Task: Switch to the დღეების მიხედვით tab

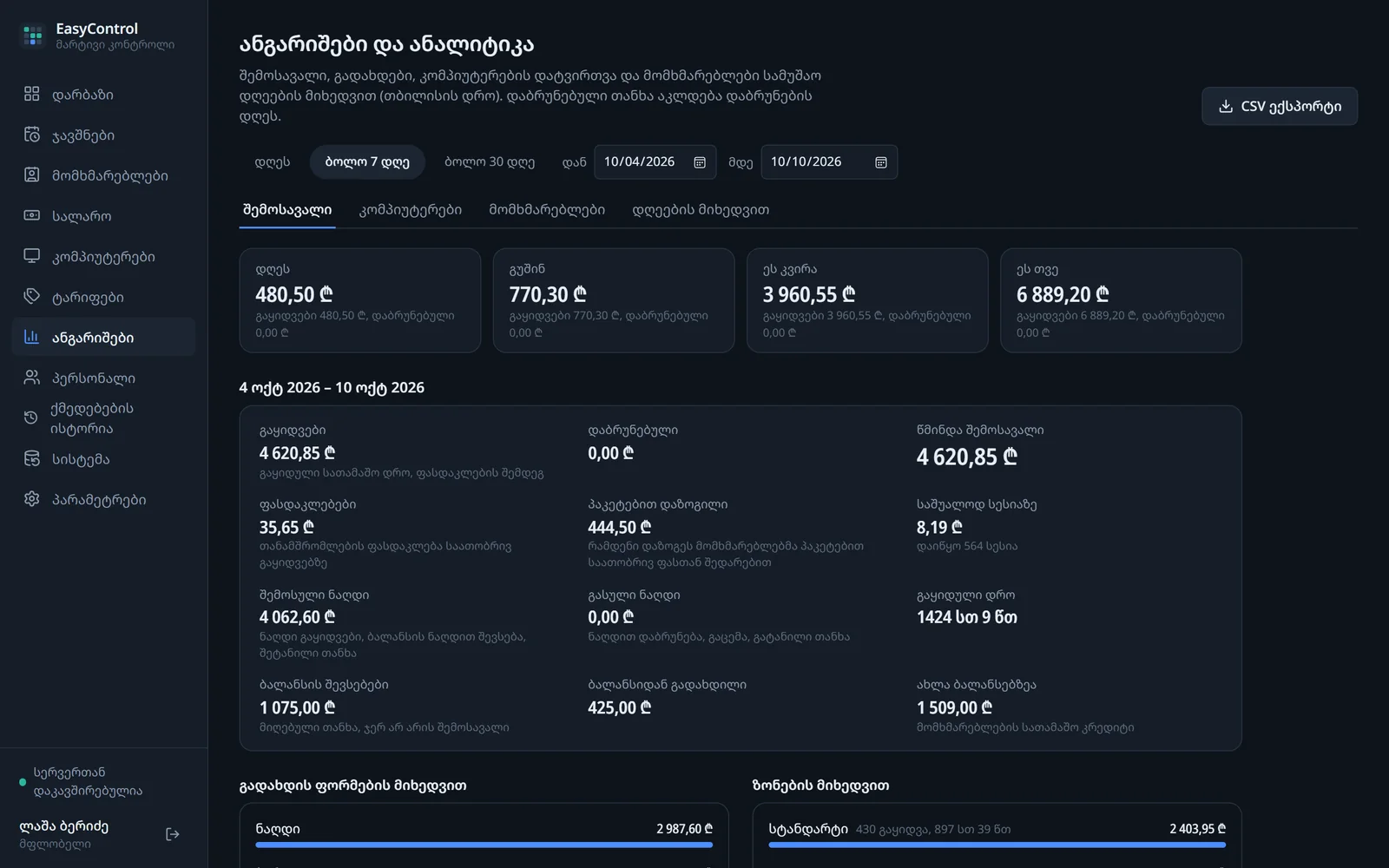Action: pos(701,210)
